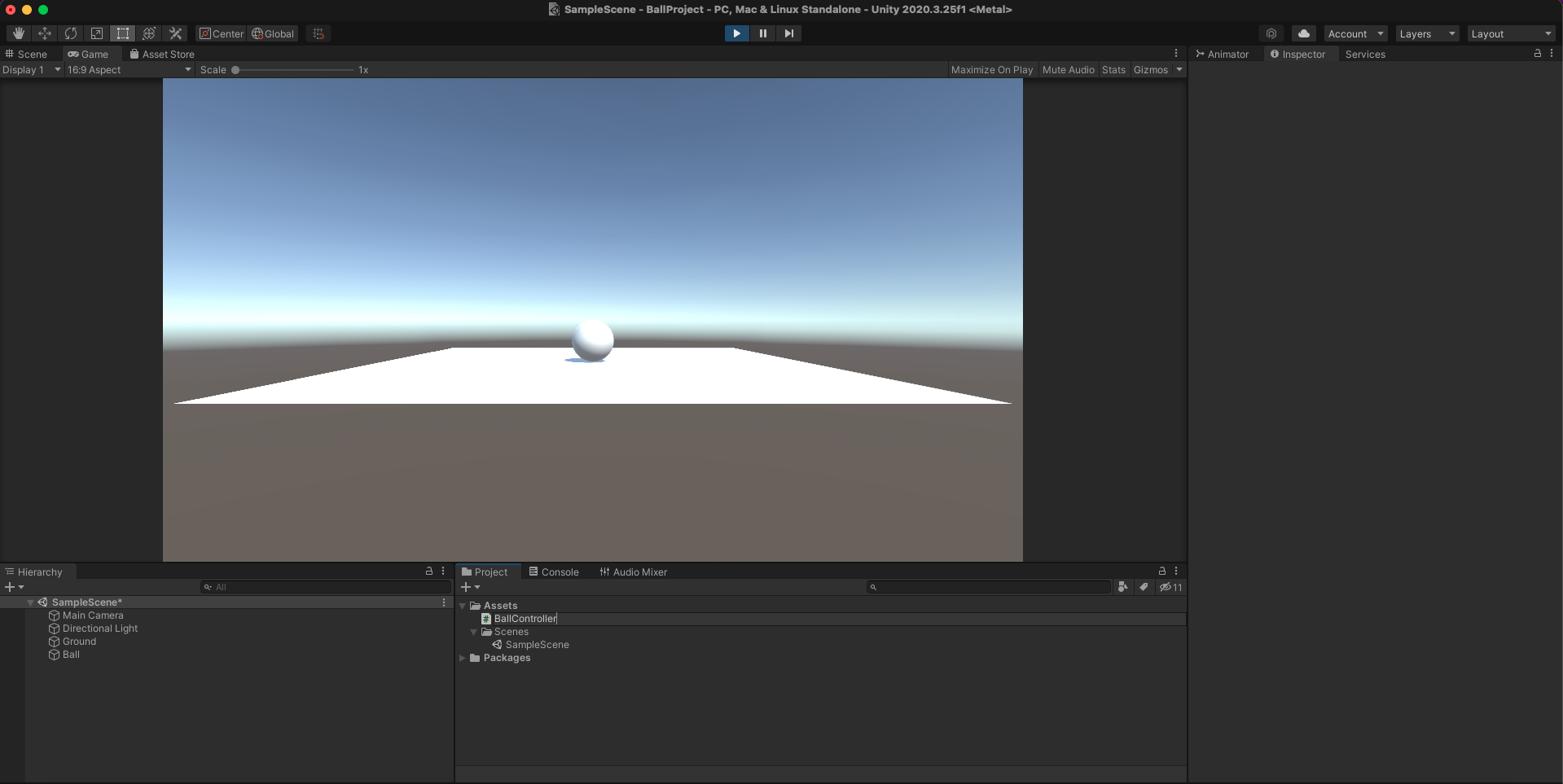
Task: Open the Display 1 dropdown
Action: pyautogui.click(x=32, y=70)
